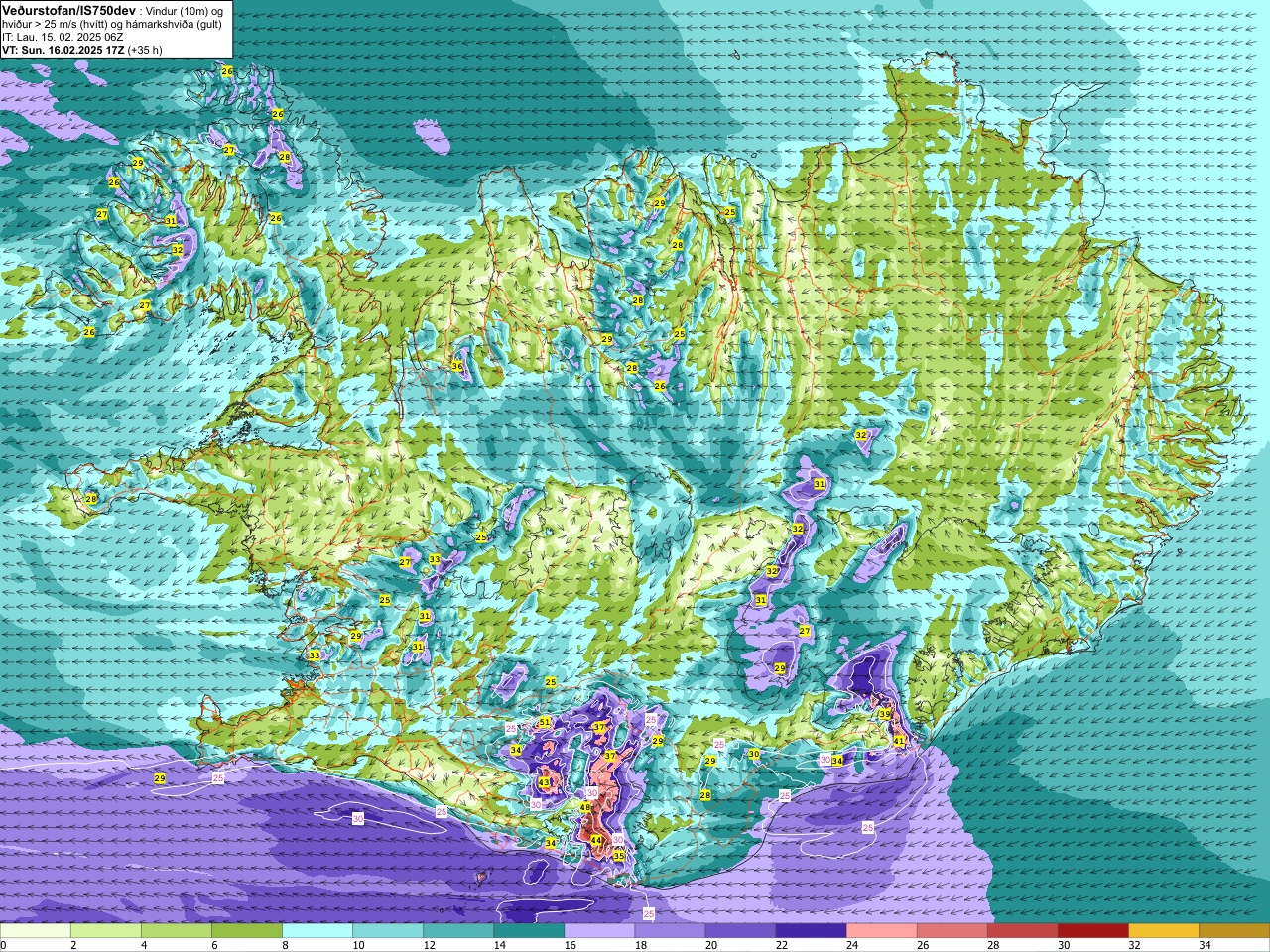
Task: Select the dark gold above-34 legend swatch
Action: pos(1233,931)
